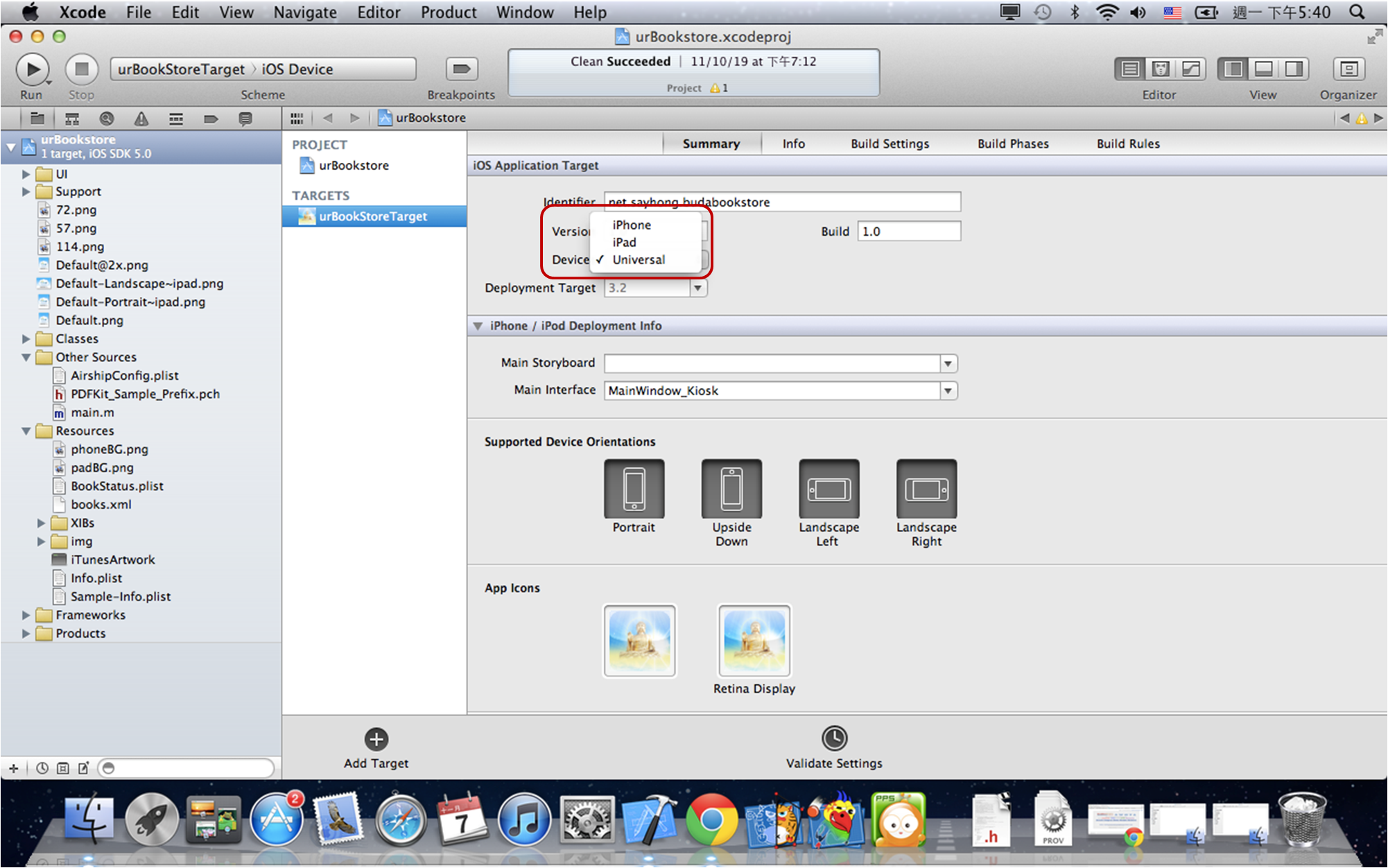The width and height of the screenshot is (1388, 868).
Task: Filter recently edited files clock icon
Action: [42, 768]
